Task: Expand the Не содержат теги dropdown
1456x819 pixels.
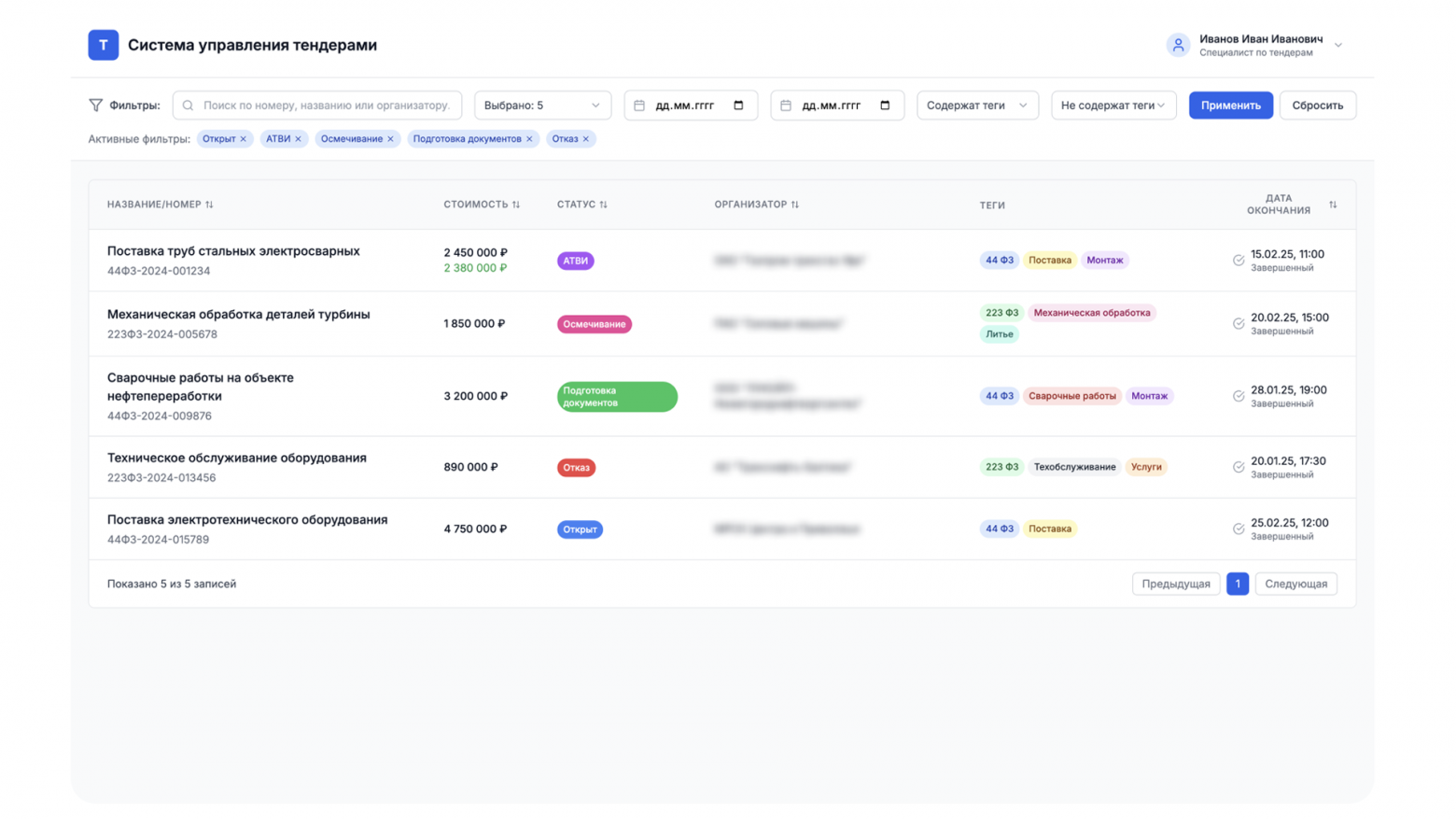Action: 1113,106
